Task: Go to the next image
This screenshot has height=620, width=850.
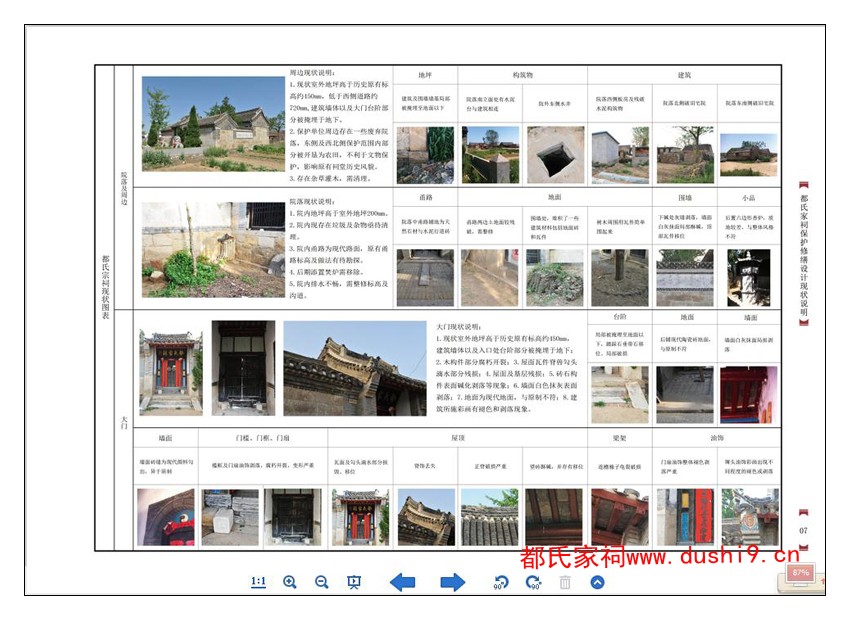Action: 452,582
